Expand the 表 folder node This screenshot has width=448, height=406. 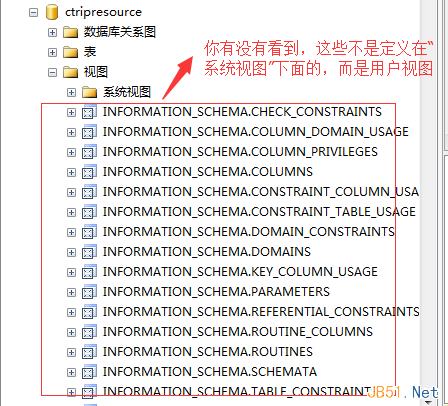point(52,52)
